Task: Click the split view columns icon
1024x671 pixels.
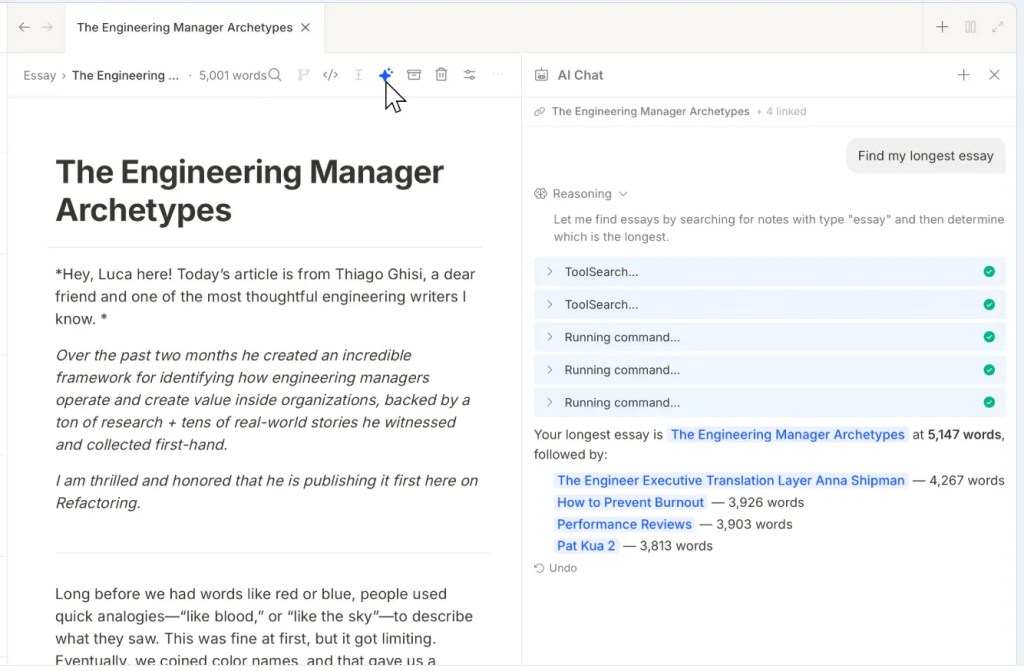Action: pyautogui.click(x=970, y=27)
